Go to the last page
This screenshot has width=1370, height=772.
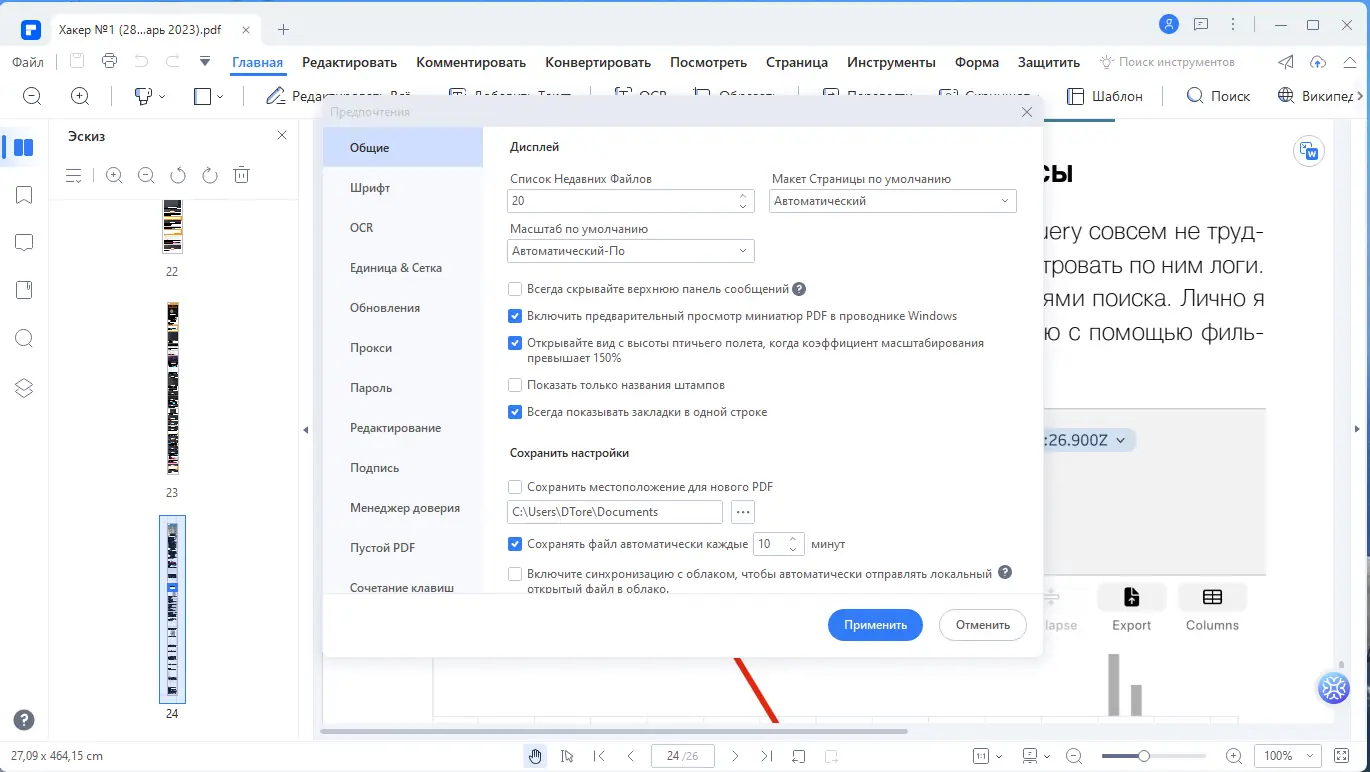click(767, 756)
